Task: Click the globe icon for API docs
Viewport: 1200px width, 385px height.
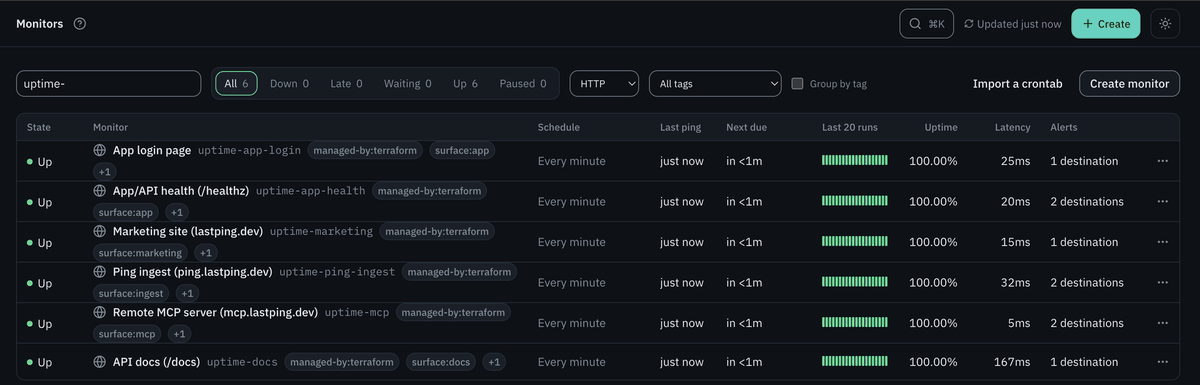Action: (x=100, y=362)
